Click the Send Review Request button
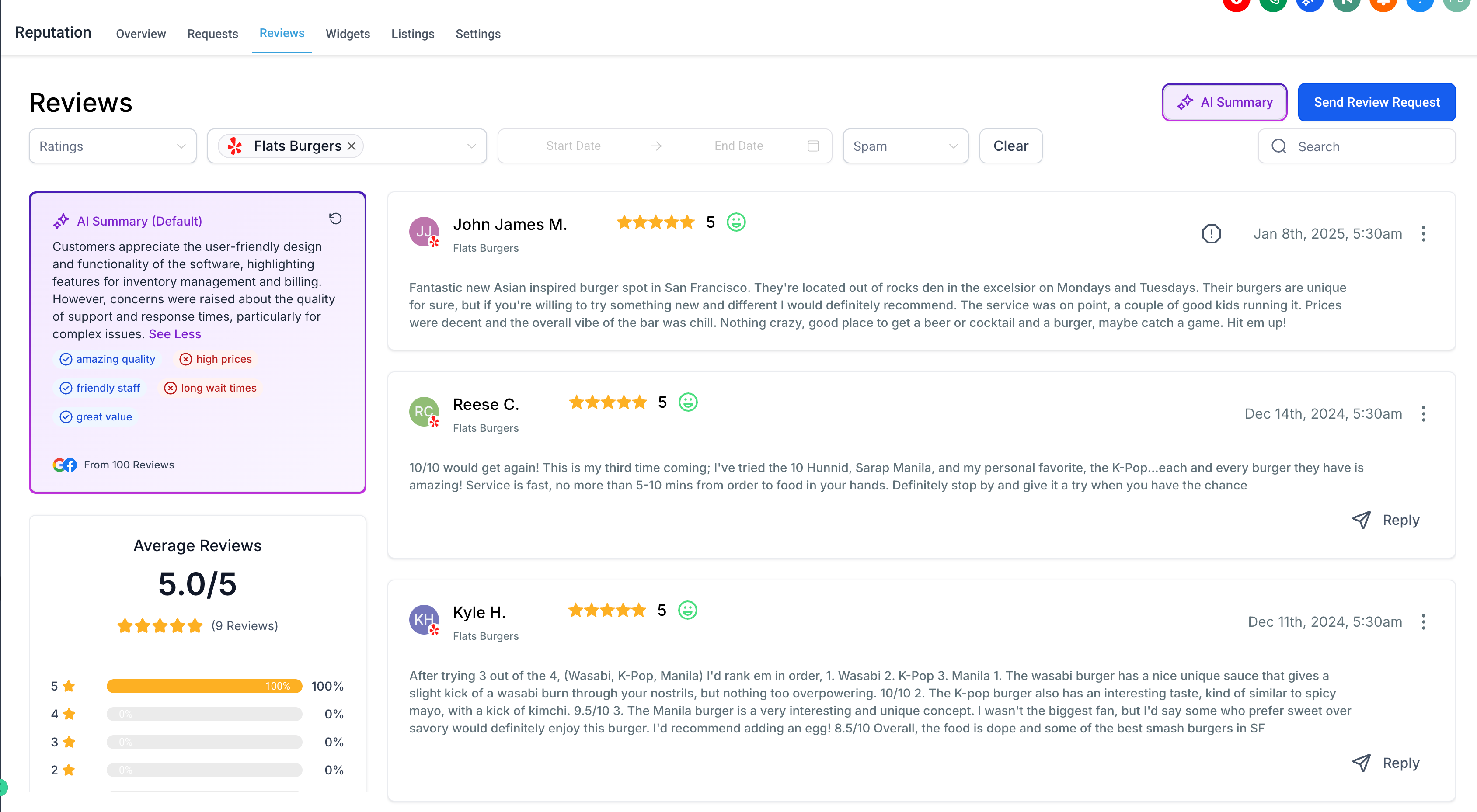 point(1376,102)
